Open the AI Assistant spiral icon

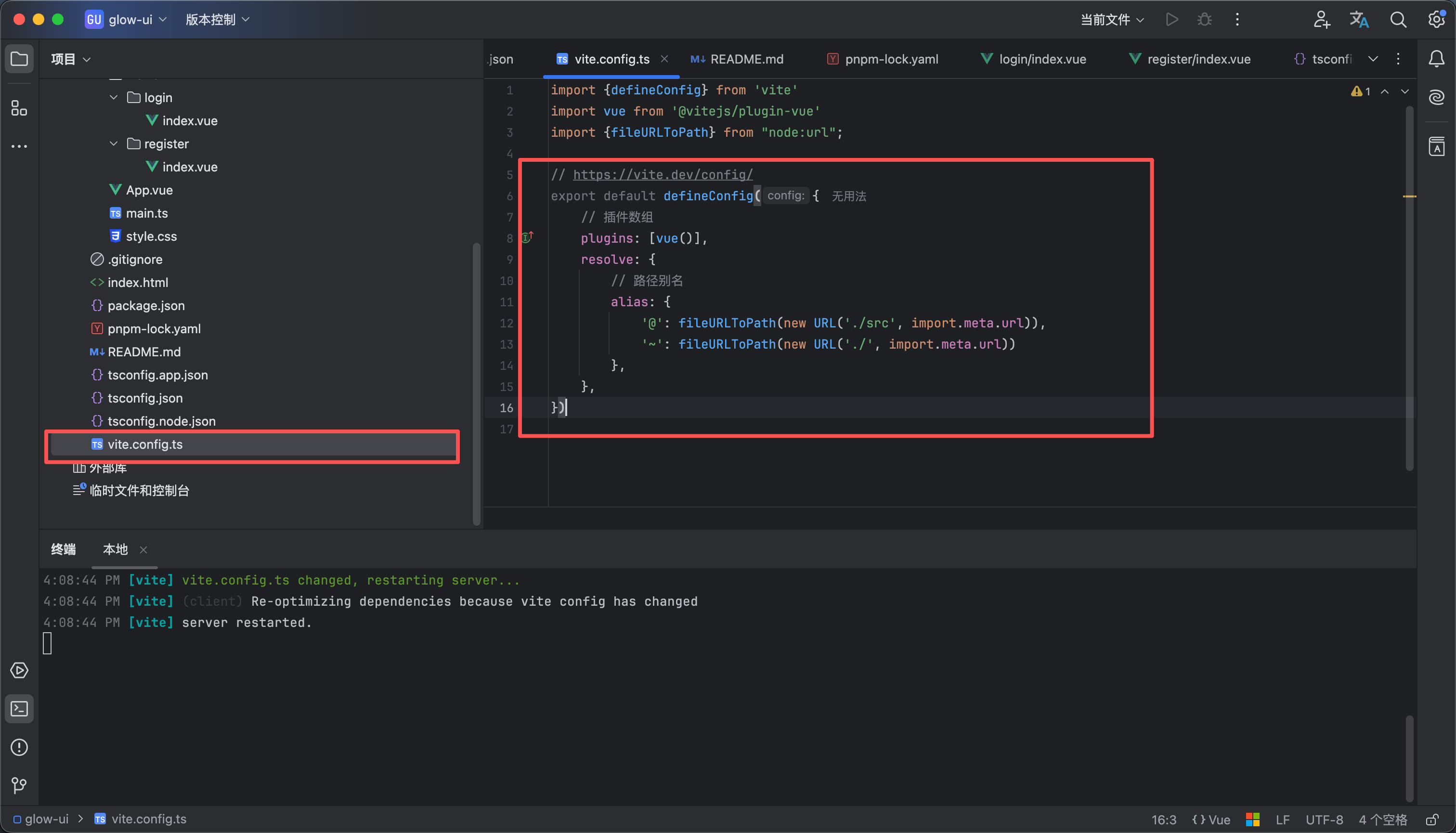point(1437,97)
